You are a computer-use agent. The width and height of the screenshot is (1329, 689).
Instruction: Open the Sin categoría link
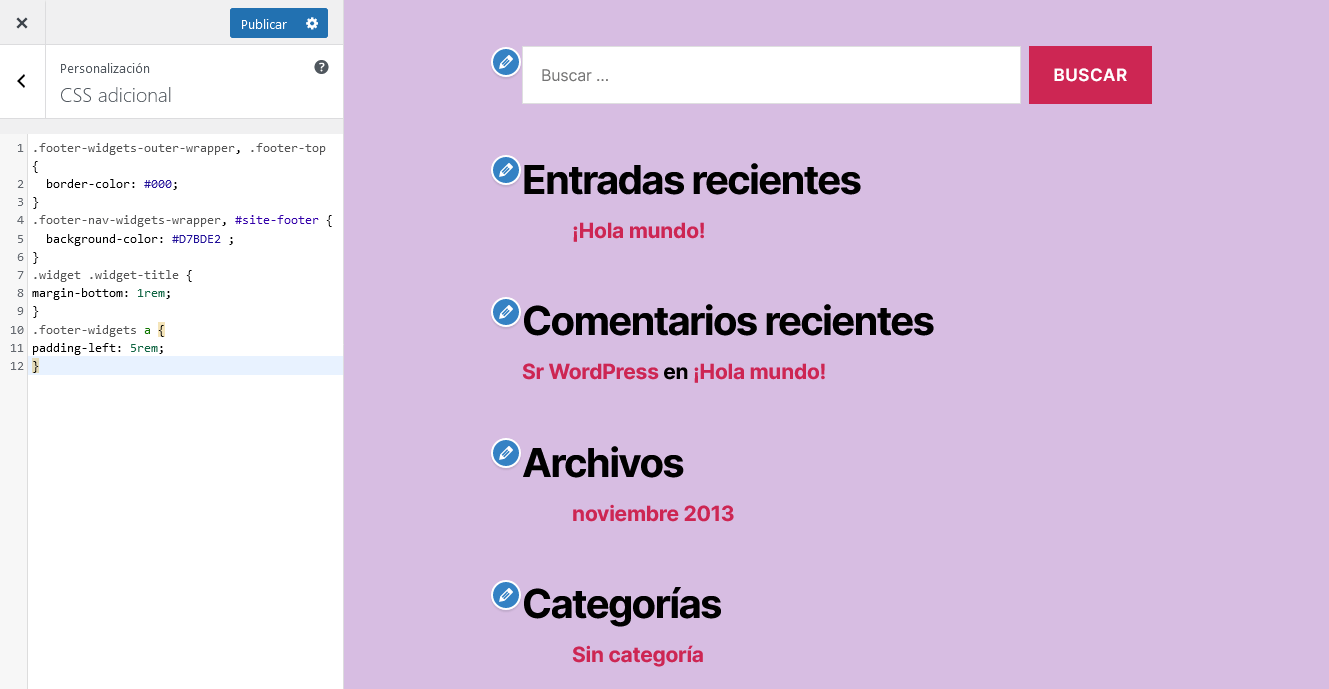coord(637,655)
